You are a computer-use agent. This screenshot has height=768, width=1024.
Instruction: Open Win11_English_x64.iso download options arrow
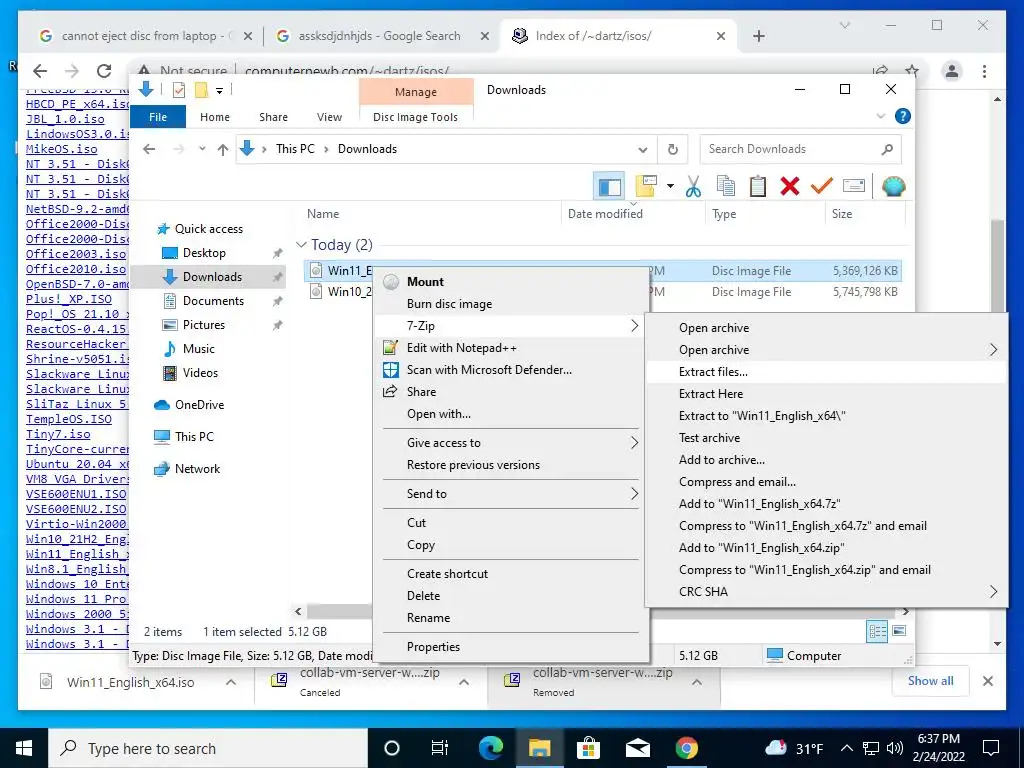[231, 682]
